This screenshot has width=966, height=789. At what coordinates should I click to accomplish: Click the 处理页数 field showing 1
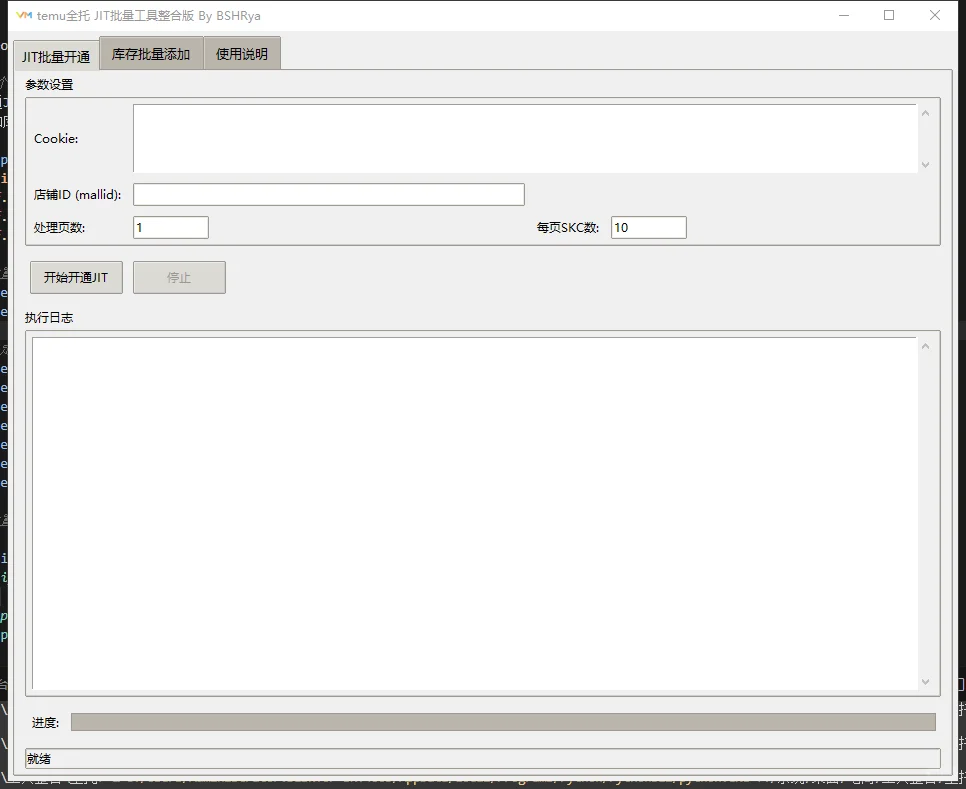[171, 227]
